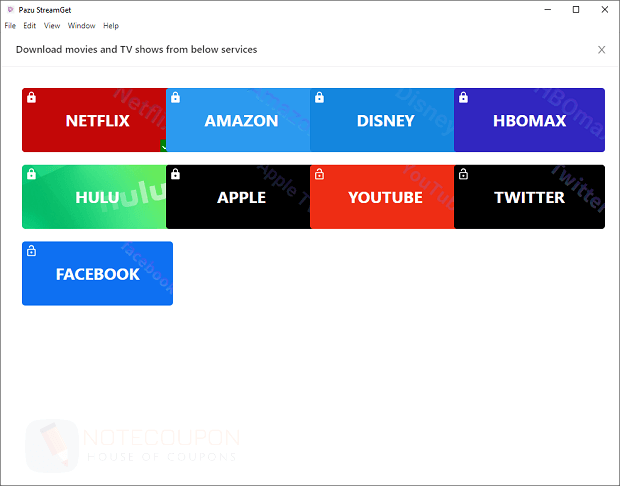Select the HULU label
Screen dimensions: 620x486
(97, 197)
